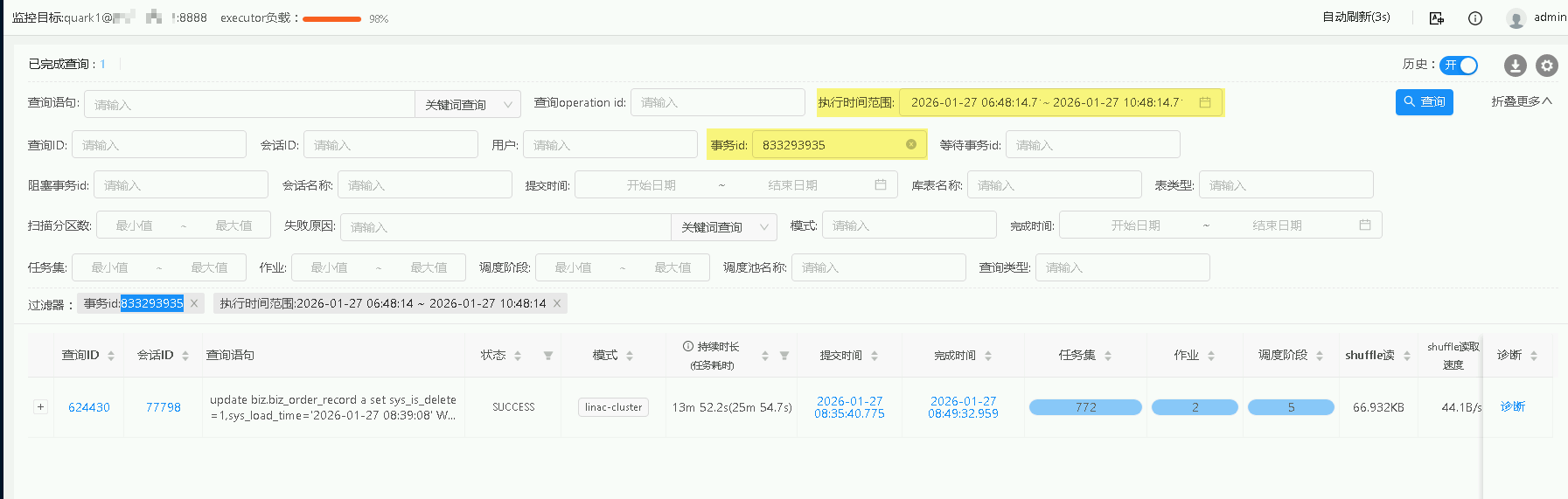Focus the 等待事务id input field

pos(1093,144)
